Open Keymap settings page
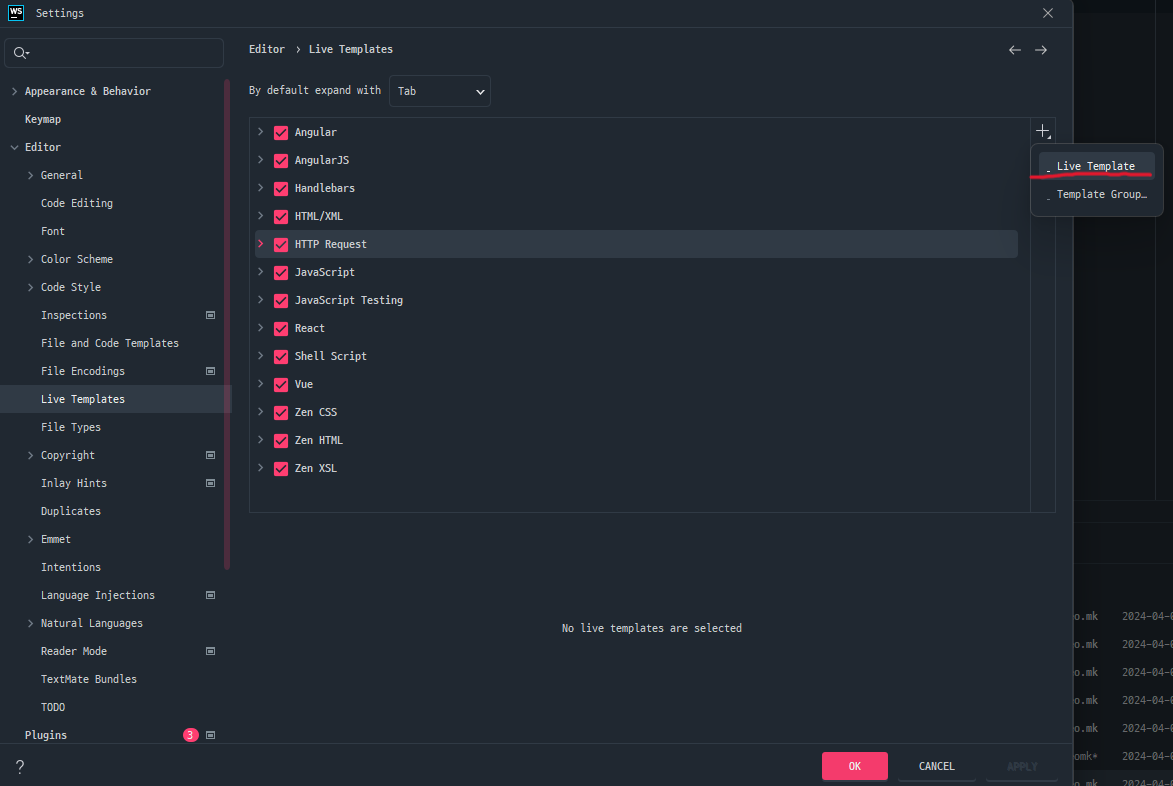This screenshot has width=1173, height=786. point(43,119)
